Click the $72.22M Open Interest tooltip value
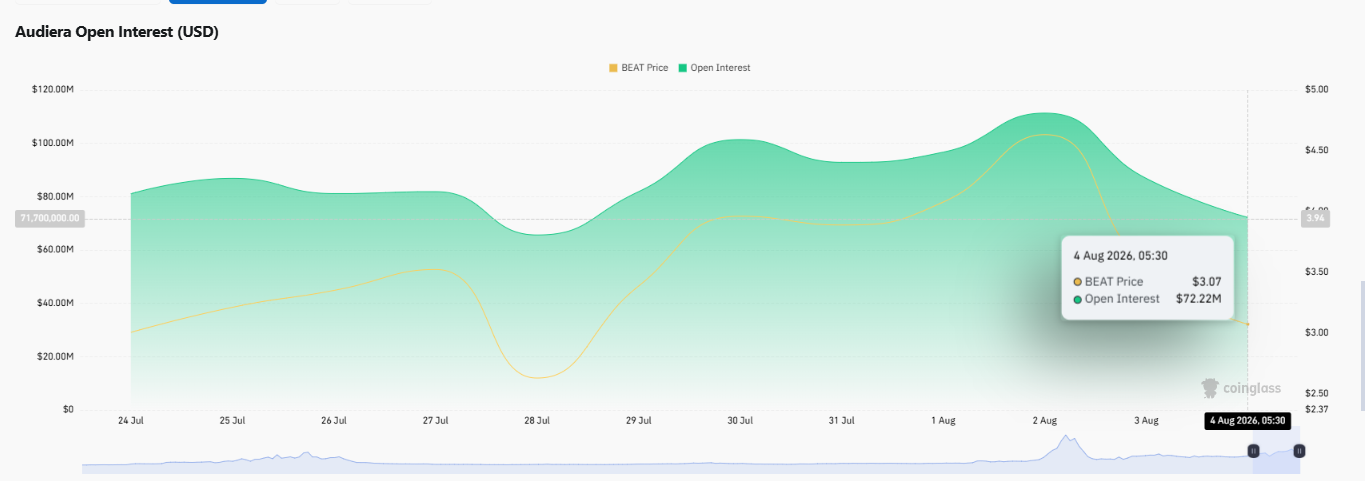Viewport: 1365px width, 481px height. [x=1199, y=299]
